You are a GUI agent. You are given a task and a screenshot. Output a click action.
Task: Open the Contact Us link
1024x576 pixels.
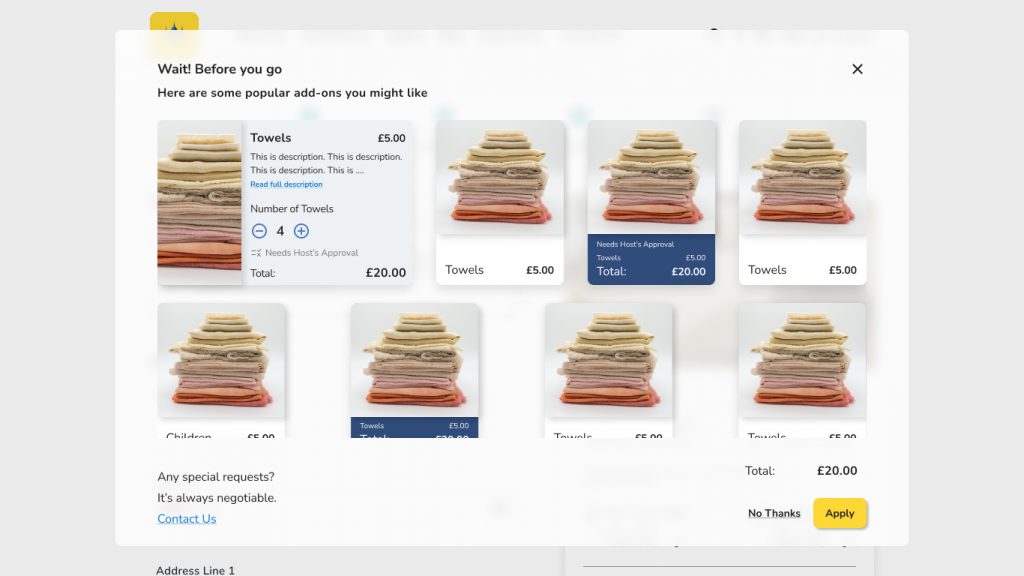click(x=187, y=519)
